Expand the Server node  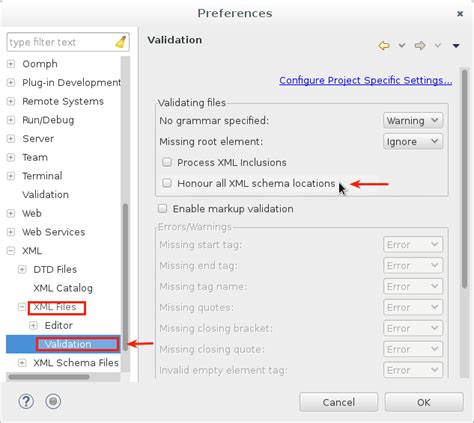[11, 138]
